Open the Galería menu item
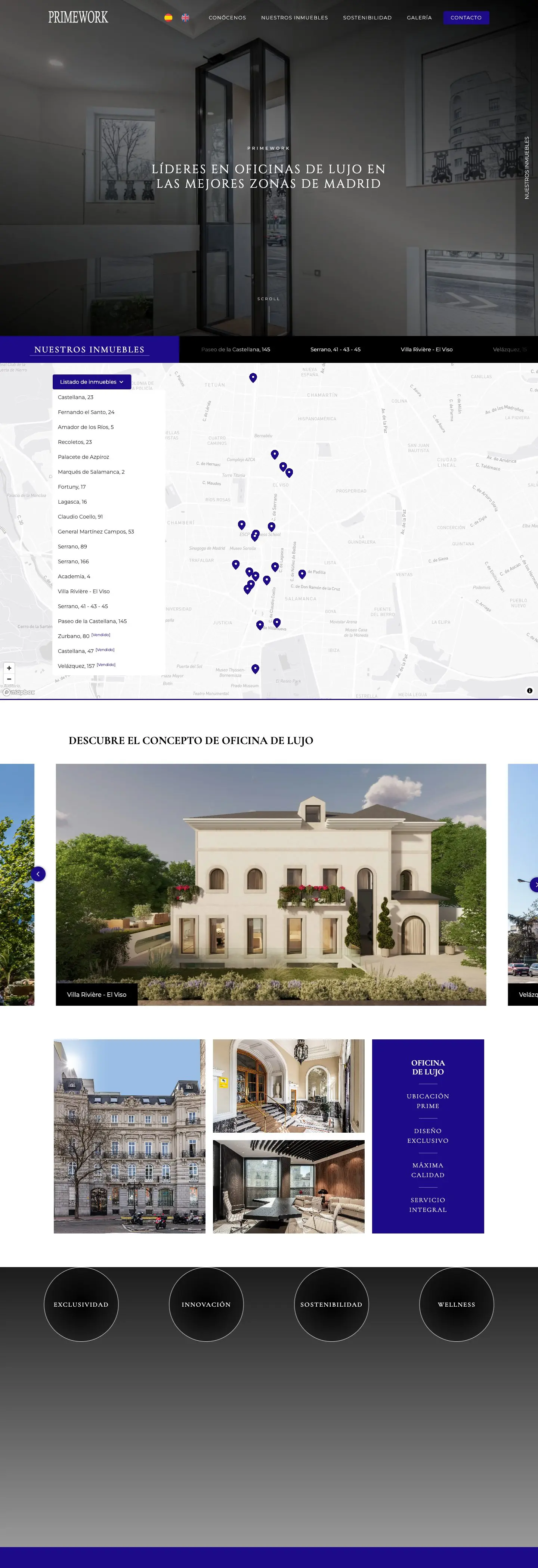The height and width of the screenshot is (1568, 538). (x=419, y=18)
